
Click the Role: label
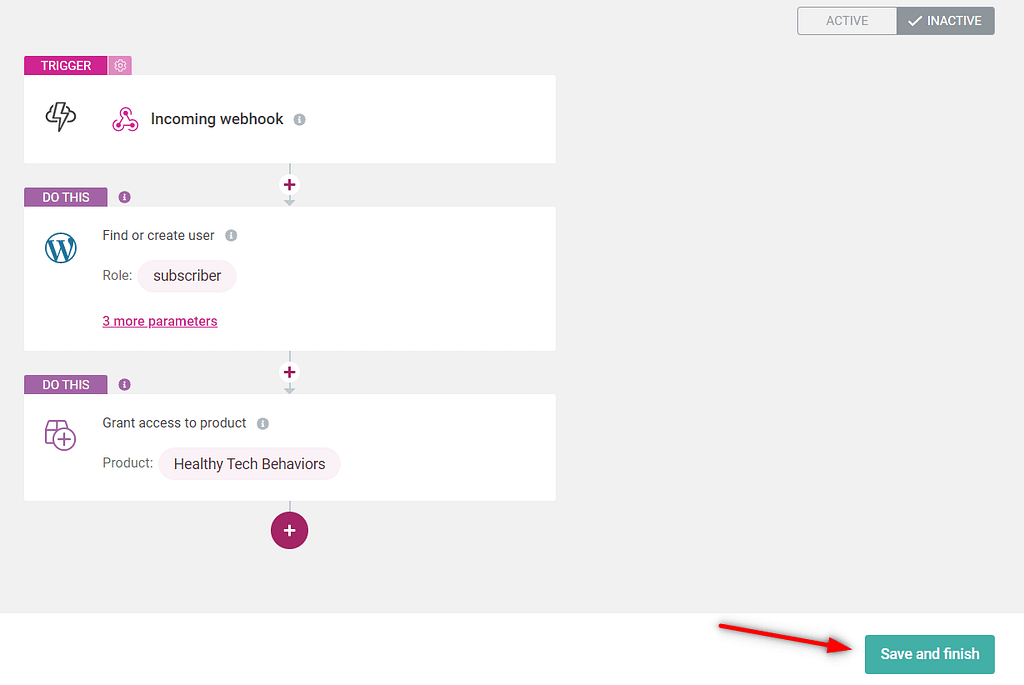click(118, 276)
